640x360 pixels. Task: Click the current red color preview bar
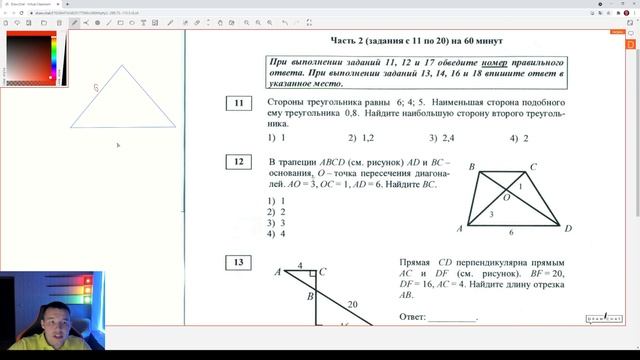pos(31,33)
